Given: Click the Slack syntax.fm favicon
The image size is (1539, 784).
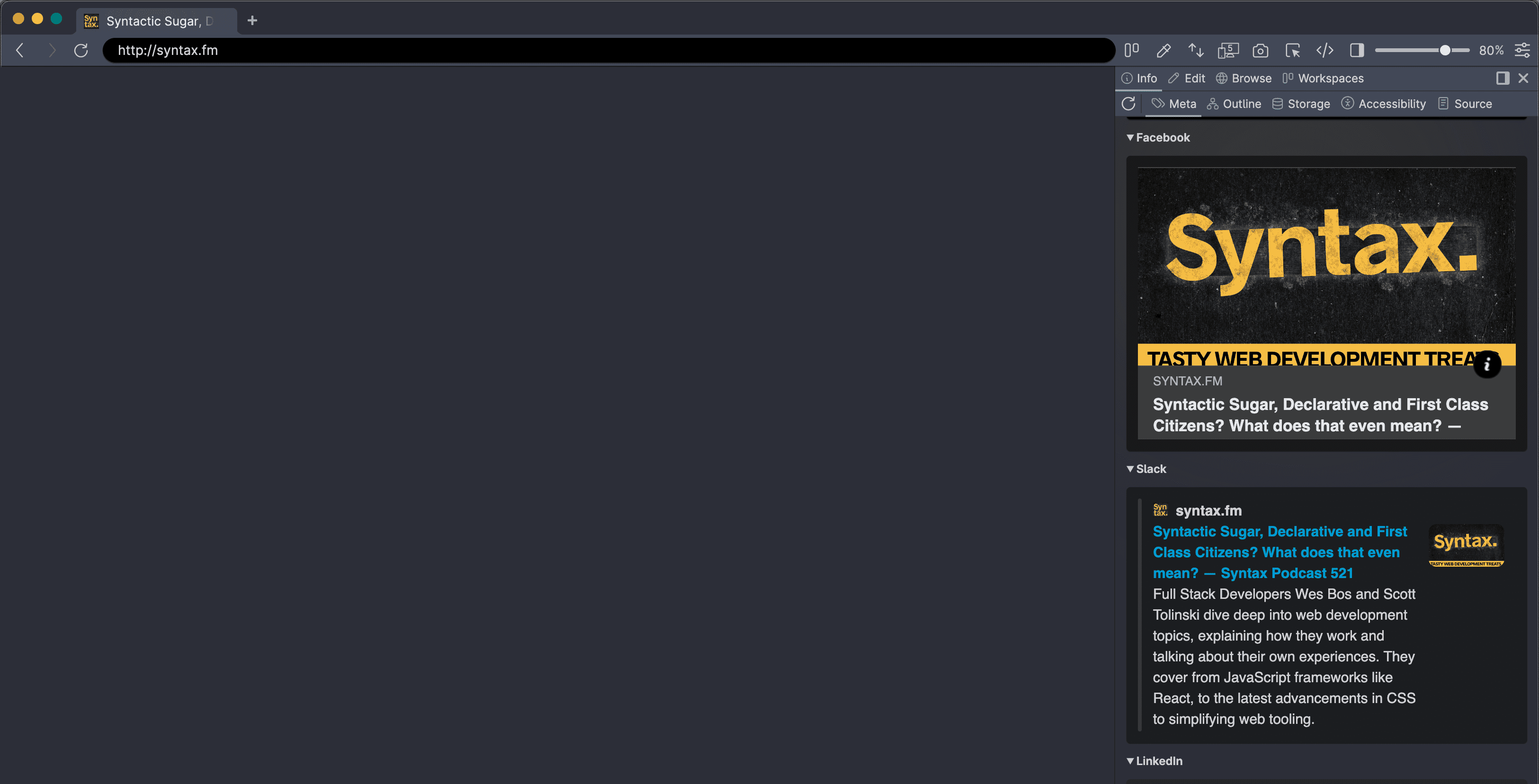Looking at the screenshot, I should pyautogui.click(x=1160, y=510).
